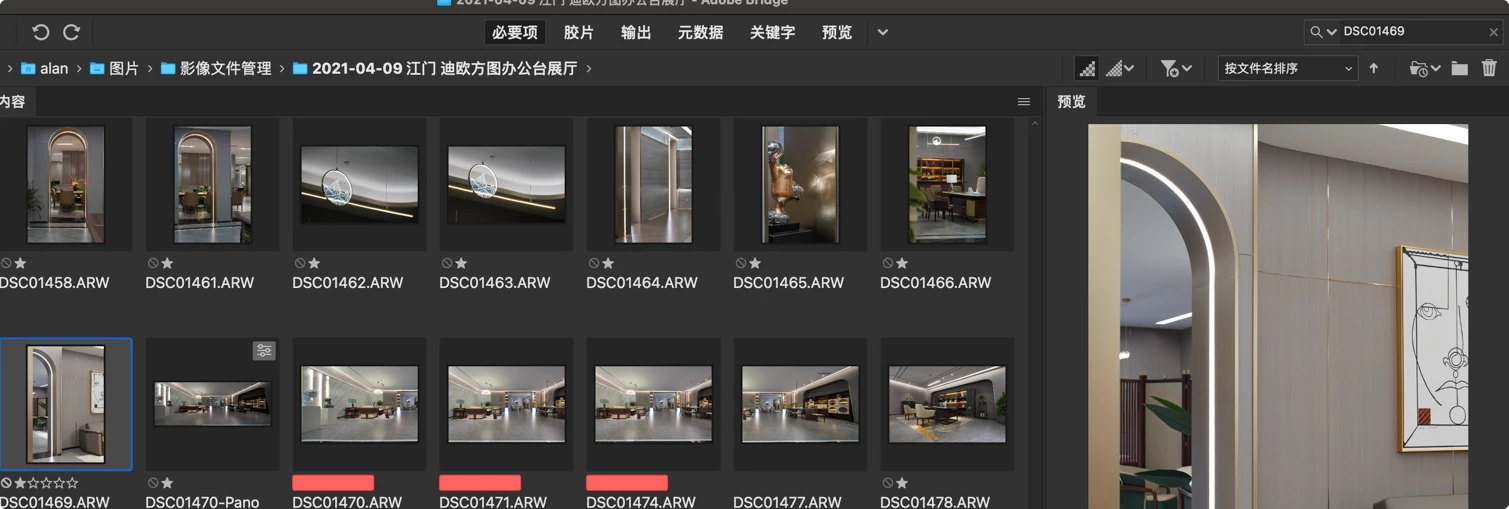
Task: Rotate 90° clockwise using toolbar icon
Action: pos(71,32)
